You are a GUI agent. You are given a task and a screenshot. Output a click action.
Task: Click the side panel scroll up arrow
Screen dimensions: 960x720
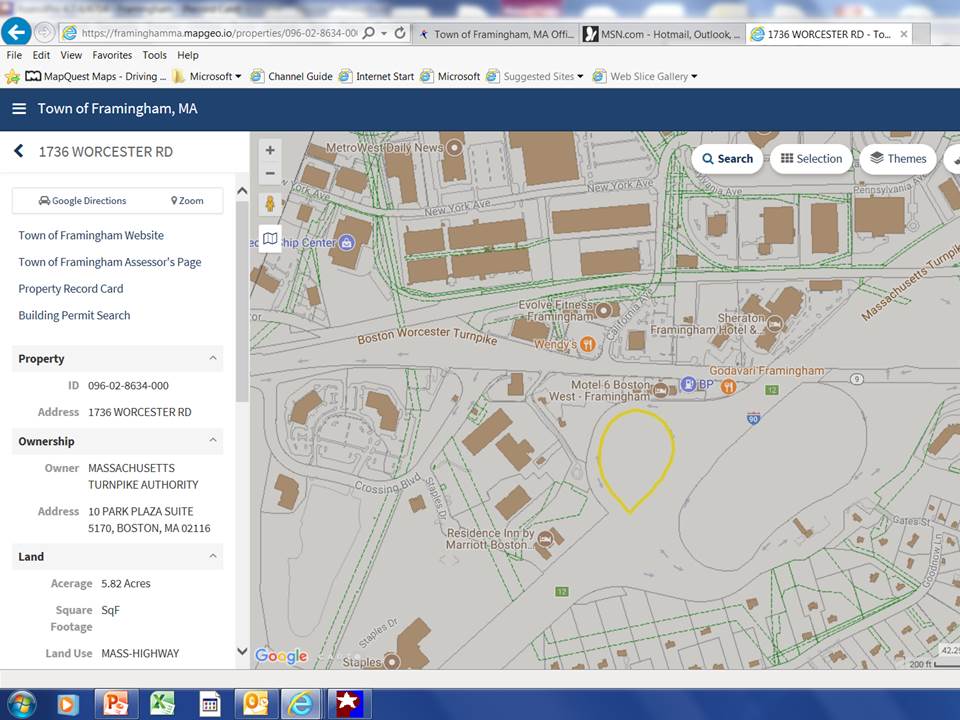point(242,191)
